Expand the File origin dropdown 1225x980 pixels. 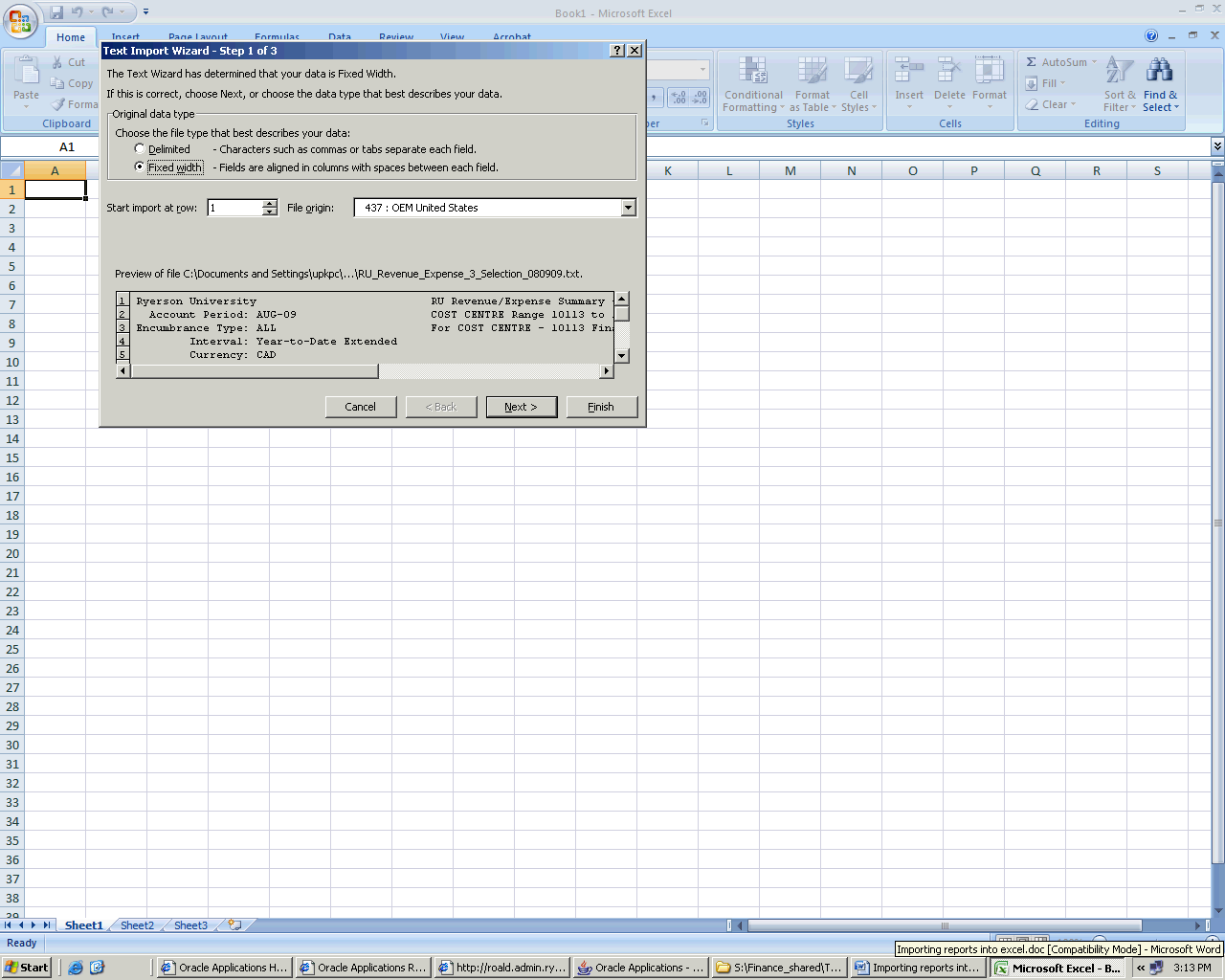click(628, 208)
